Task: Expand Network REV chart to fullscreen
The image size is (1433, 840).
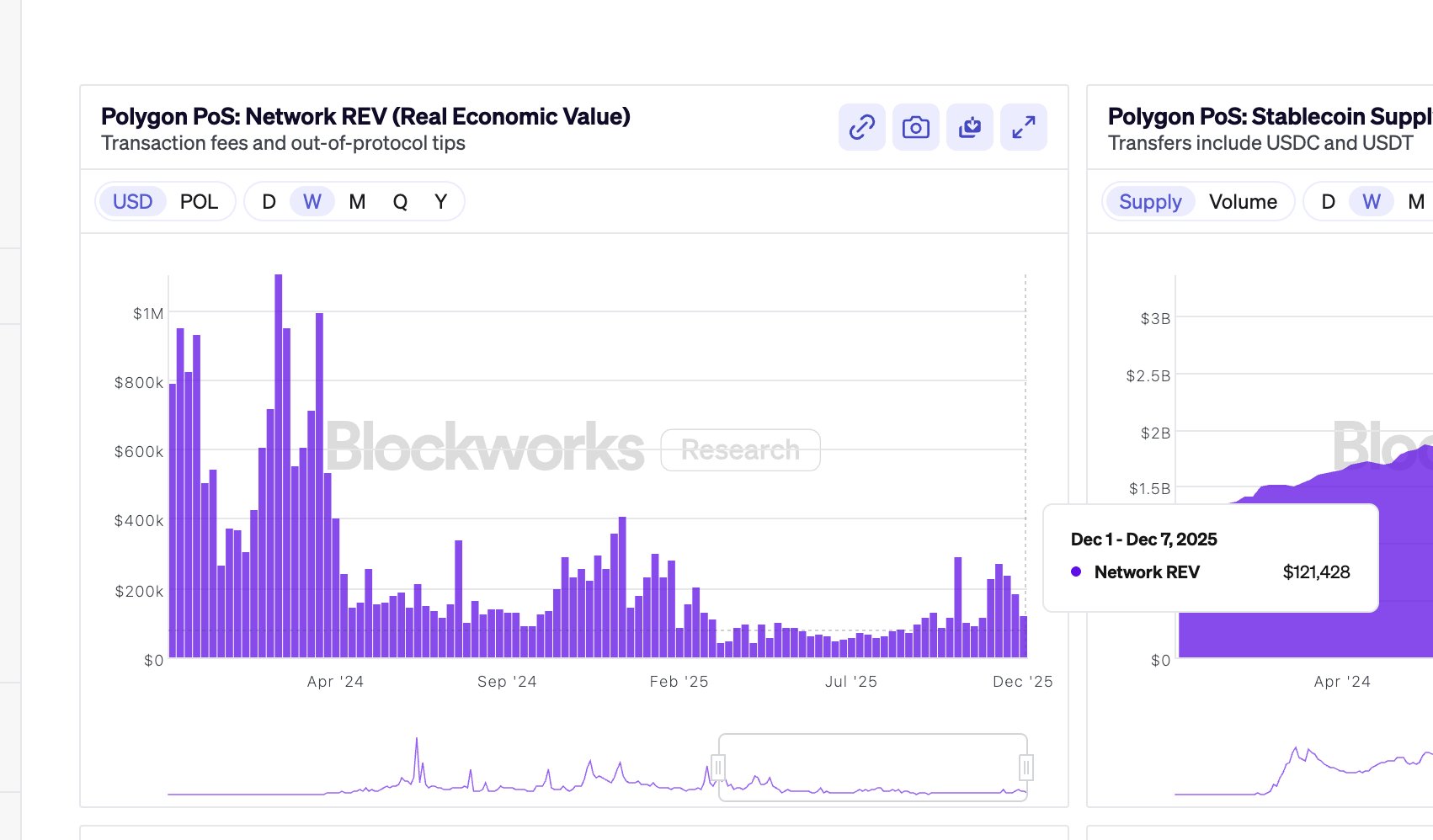Action: [1023, 127]
